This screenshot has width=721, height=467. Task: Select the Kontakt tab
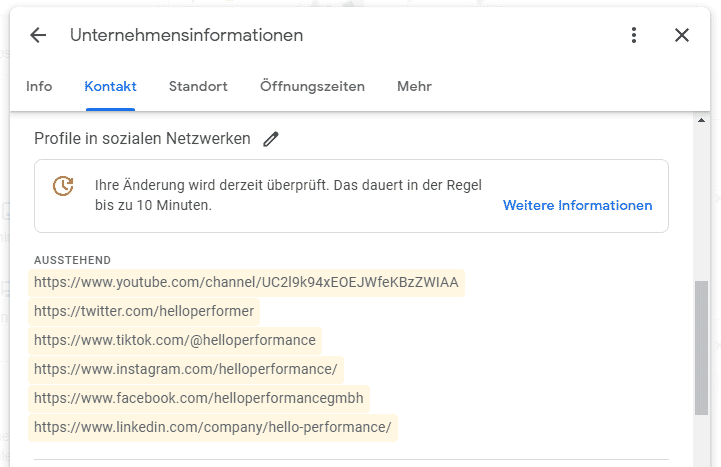110,86
